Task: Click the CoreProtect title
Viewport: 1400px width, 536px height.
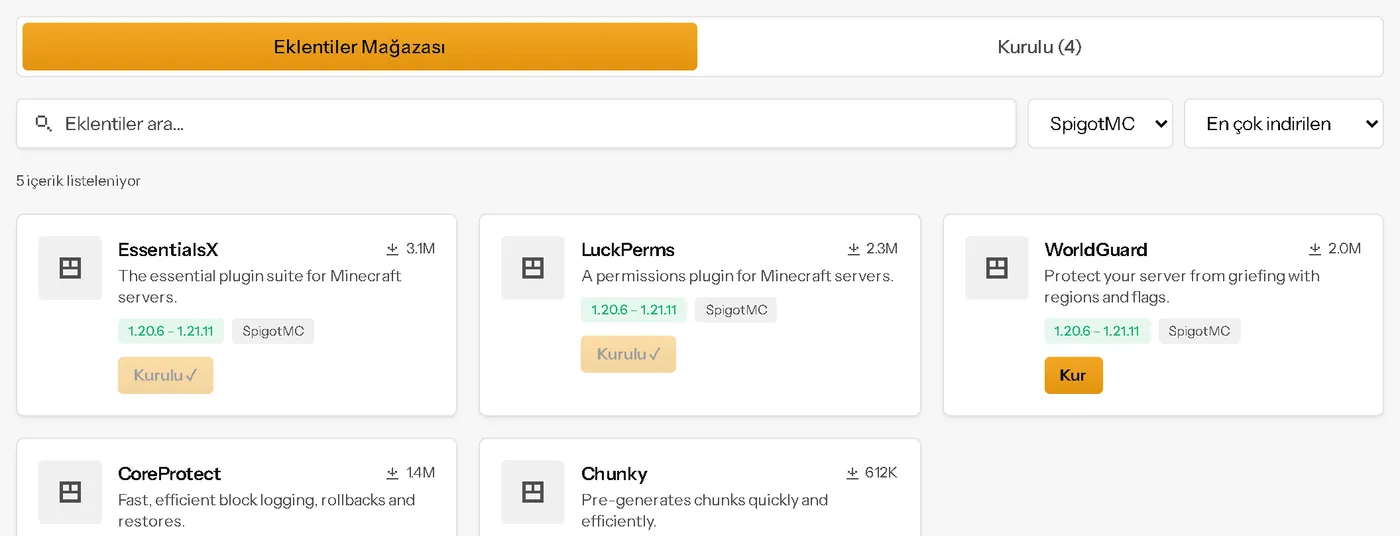Action: click(169, 474)
